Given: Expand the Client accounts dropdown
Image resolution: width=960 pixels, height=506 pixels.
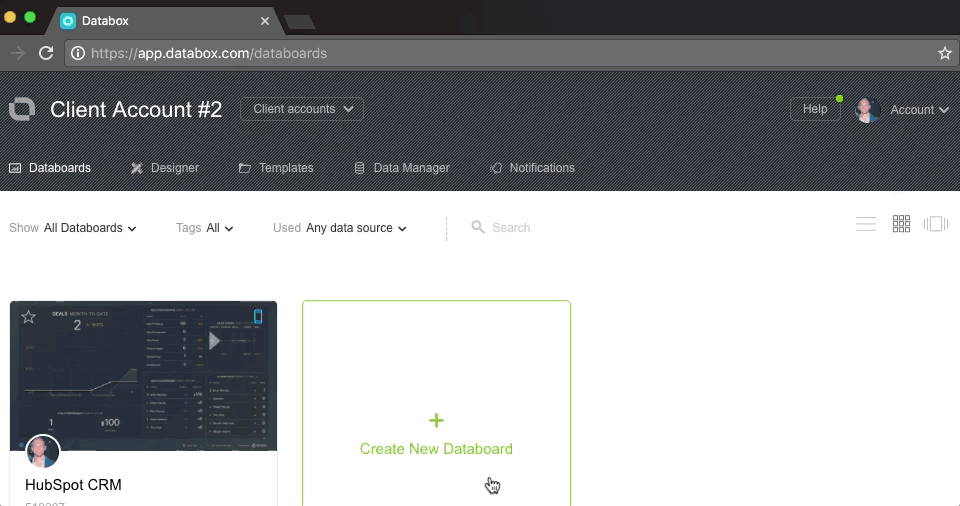Looking at the screenshot, I should (x=302, y=109).
